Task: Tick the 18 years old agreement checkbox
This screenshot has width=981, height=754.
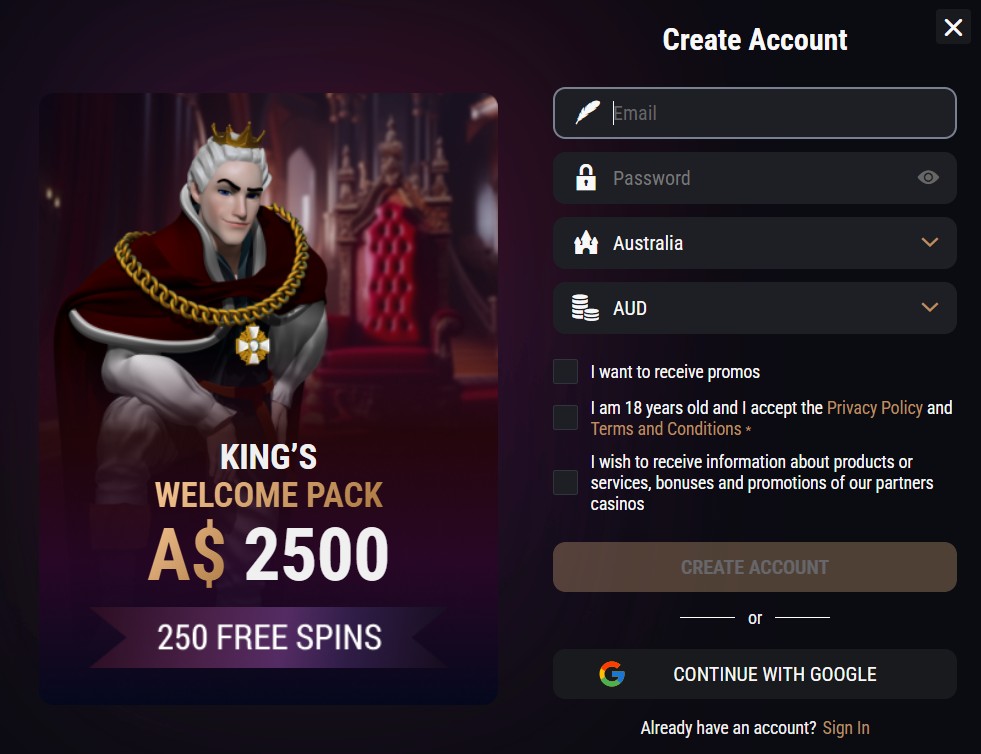Action: click(566, 418)
